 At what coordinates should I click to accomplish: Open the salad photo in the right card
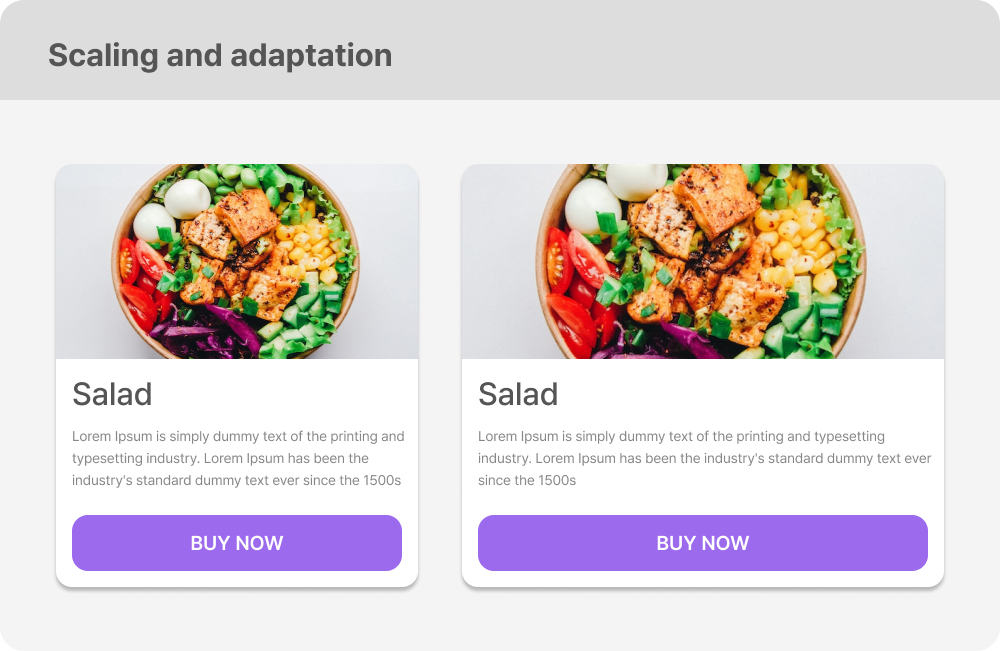pos(702,261)
